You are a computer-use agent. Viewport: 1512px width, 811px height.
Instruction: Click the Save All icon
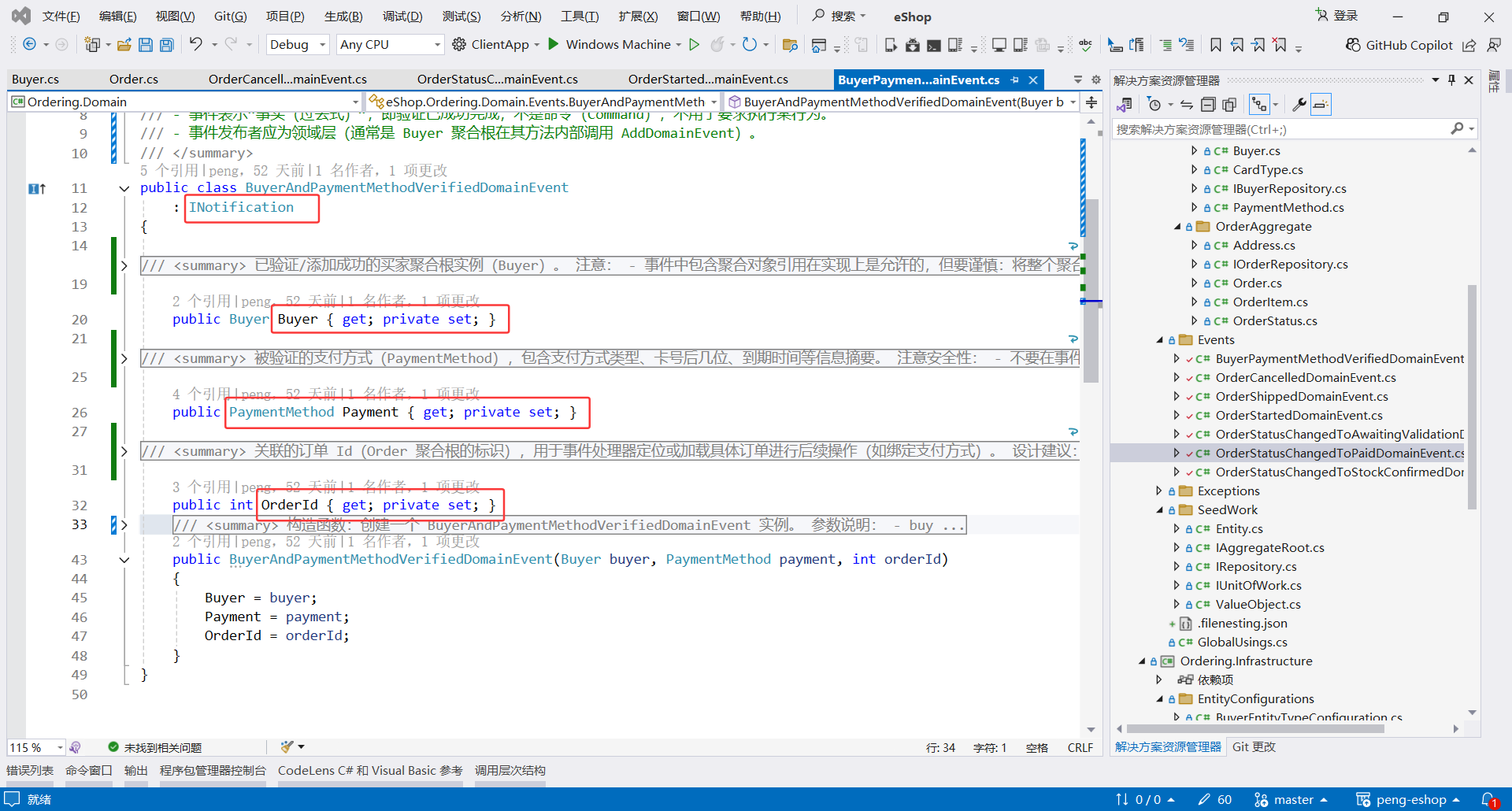click(166, 45)
